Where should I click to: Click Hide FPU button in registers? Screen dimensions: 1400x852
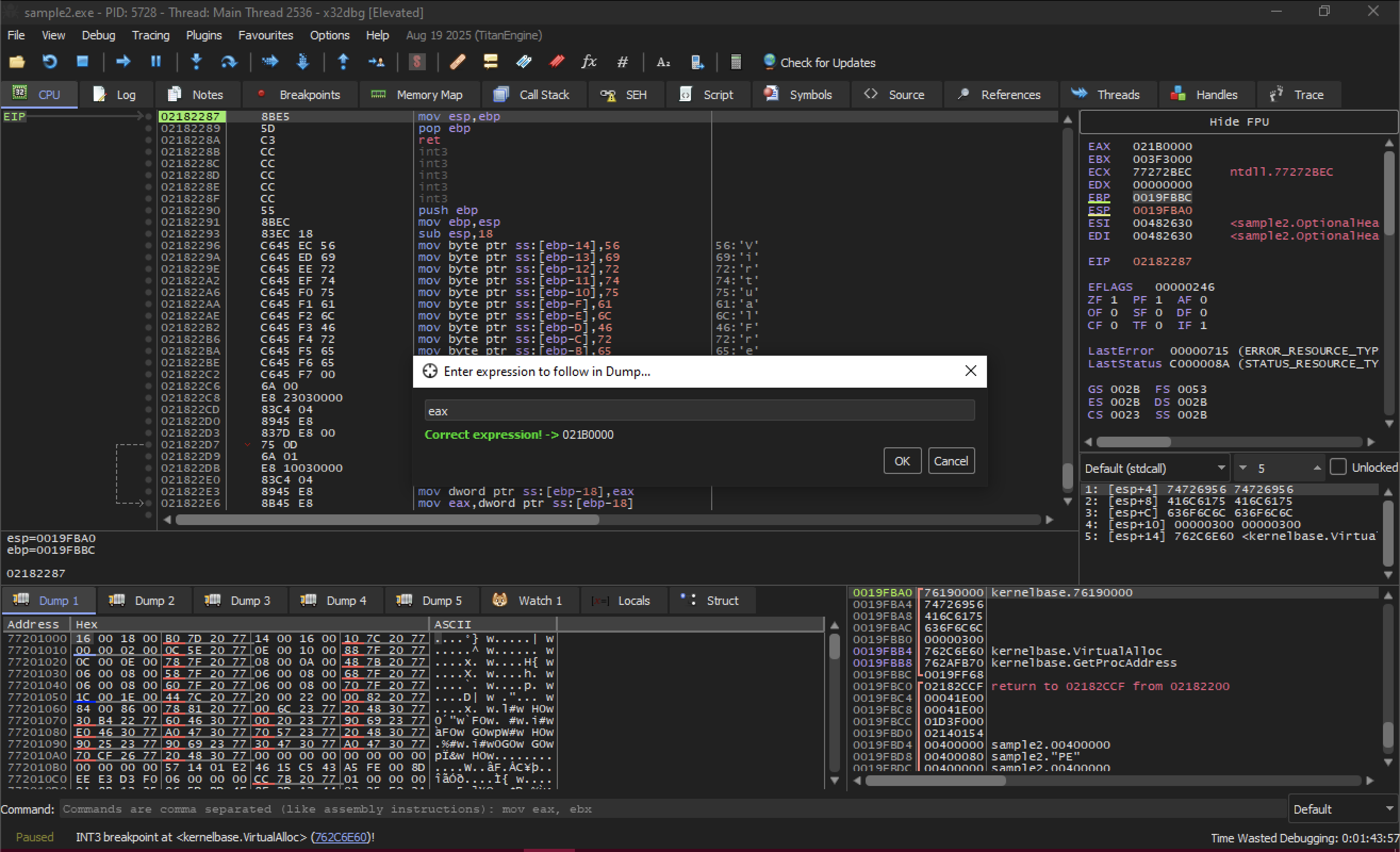[1239, 122]
